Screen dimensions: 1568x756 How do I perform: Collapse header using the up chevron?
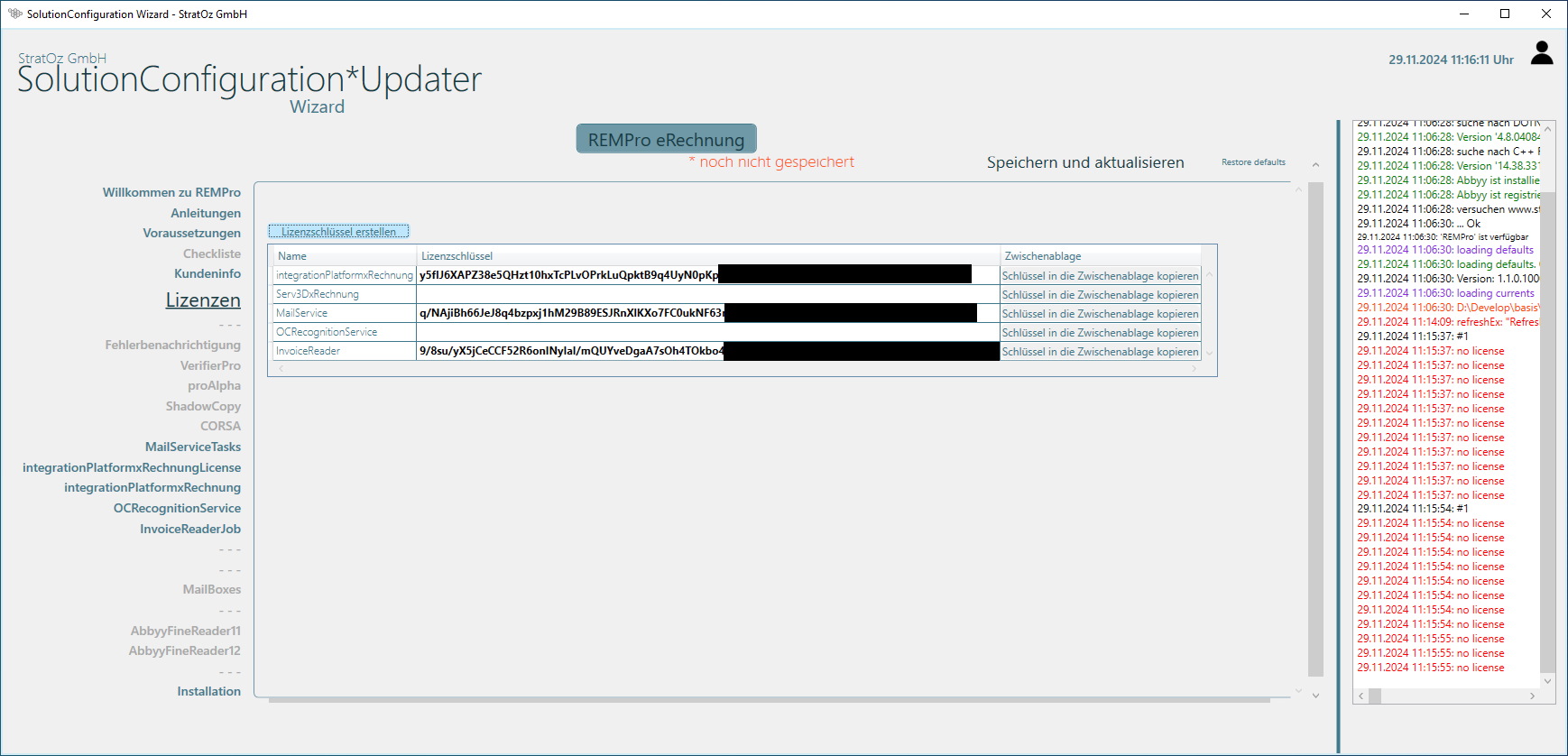coord(1315,165)
